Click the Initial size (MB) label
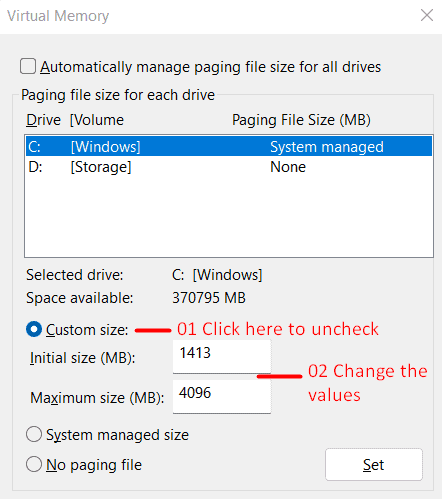Viewport: 442px width, 499px height. point(83,358)
